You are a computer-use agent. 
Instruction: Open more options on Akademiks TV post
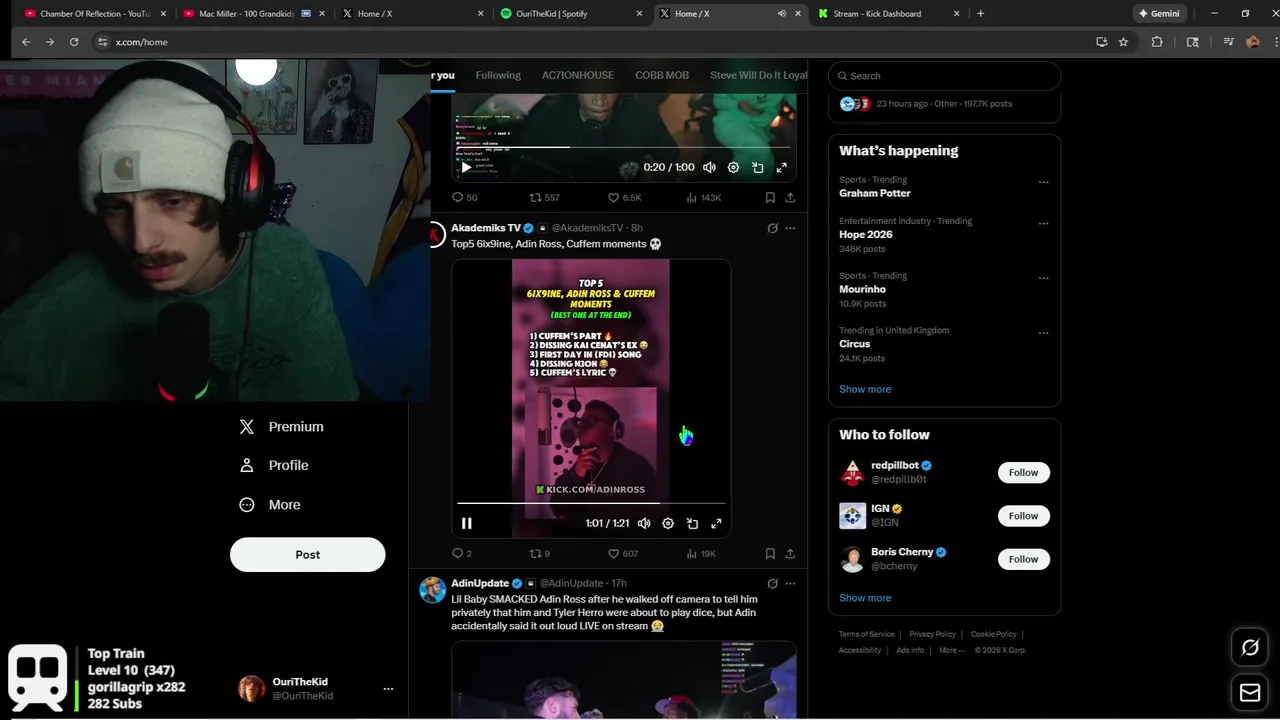790,228
